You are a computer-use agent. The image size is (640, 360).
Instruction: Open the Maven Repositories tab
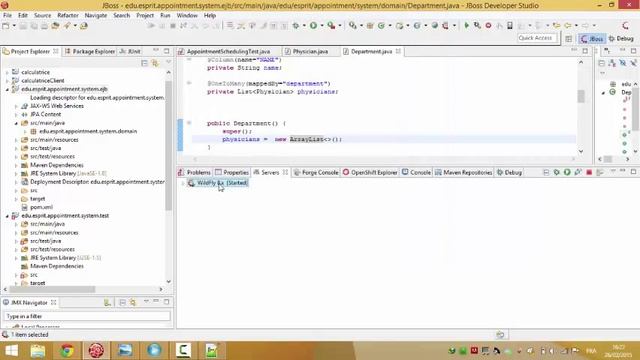tap(463, 172)
